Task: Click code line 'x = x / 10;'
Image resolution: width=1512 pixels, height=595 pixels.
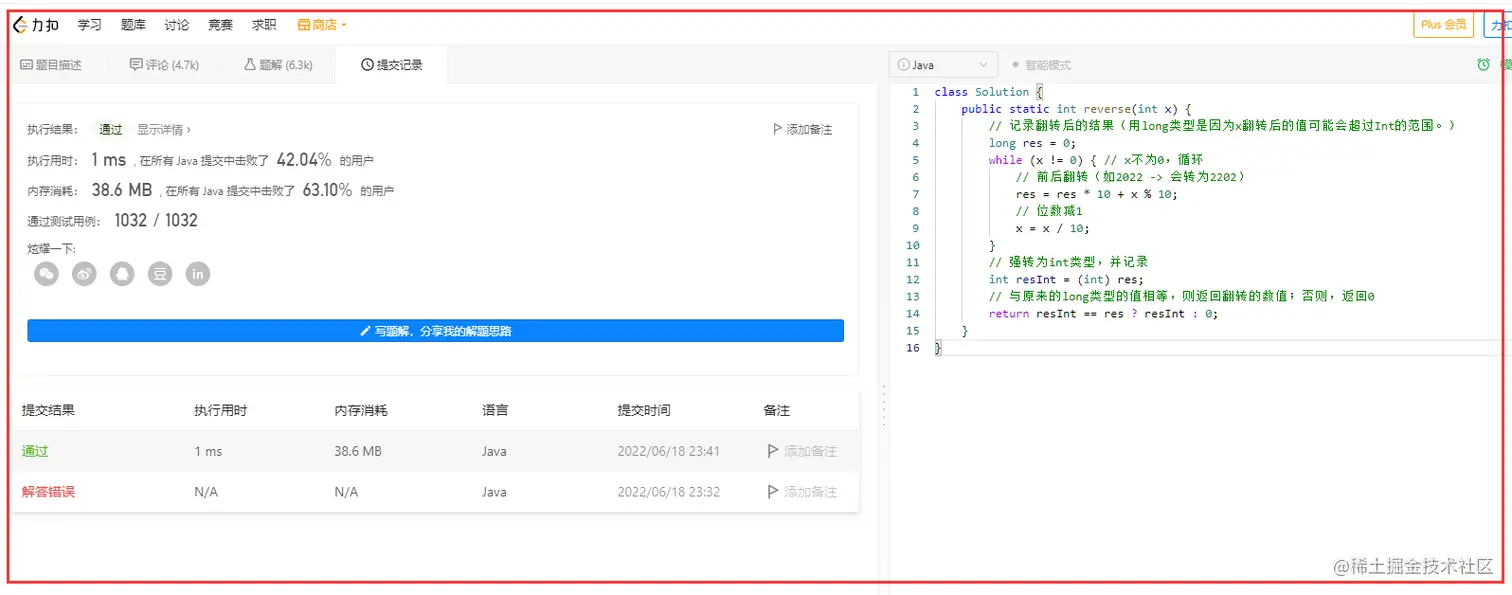Action: click(x=1052, y=228)
